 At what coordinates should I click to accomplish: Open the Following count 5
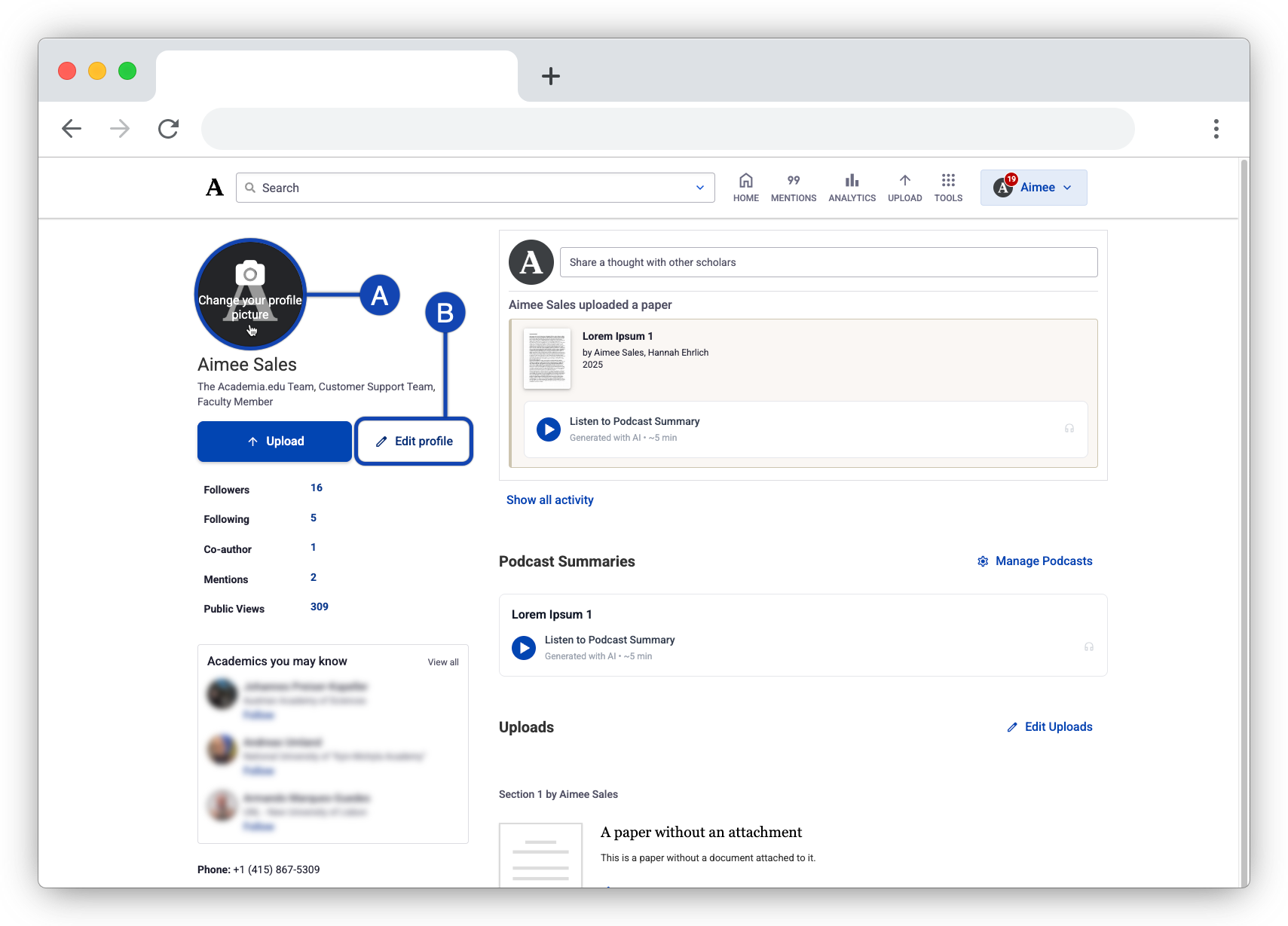(x=314, y=518)
